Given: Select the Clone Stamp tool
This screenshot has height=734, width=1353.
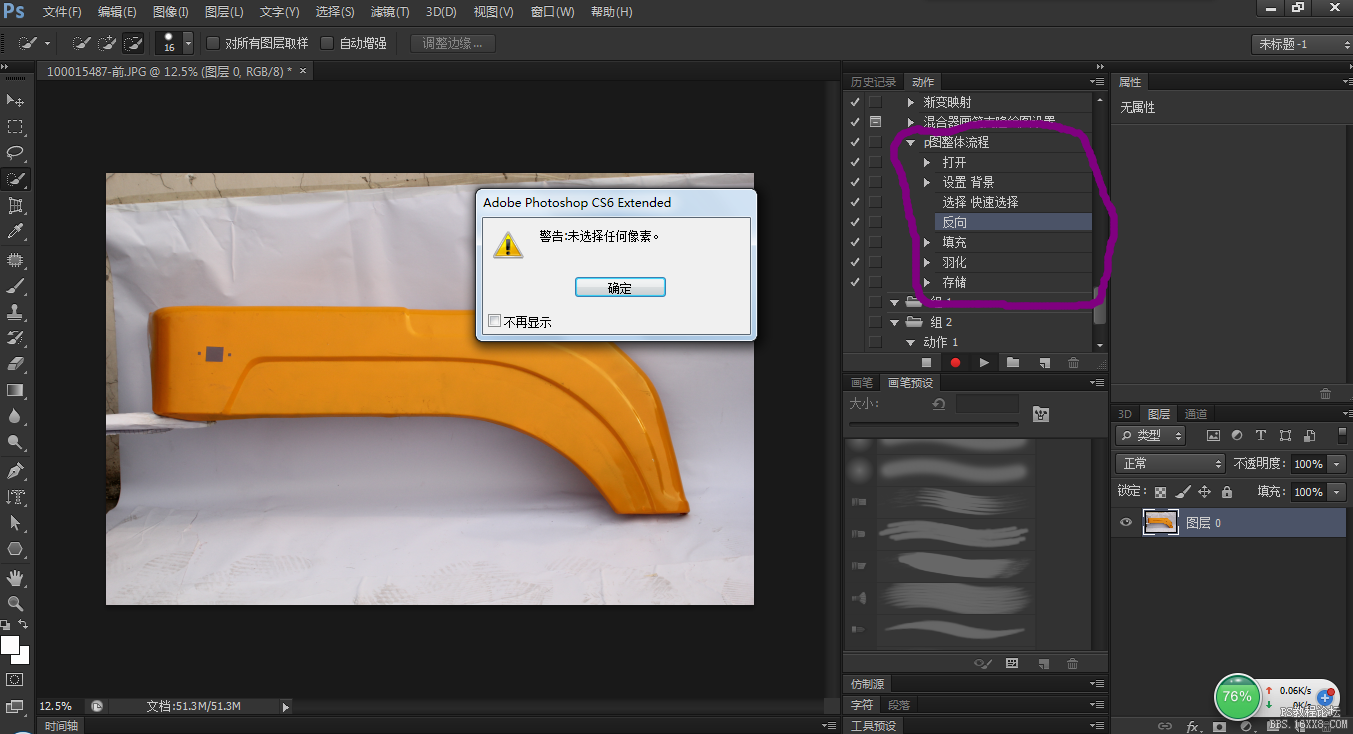Looking at the screenshot, I should click(15, 312).
